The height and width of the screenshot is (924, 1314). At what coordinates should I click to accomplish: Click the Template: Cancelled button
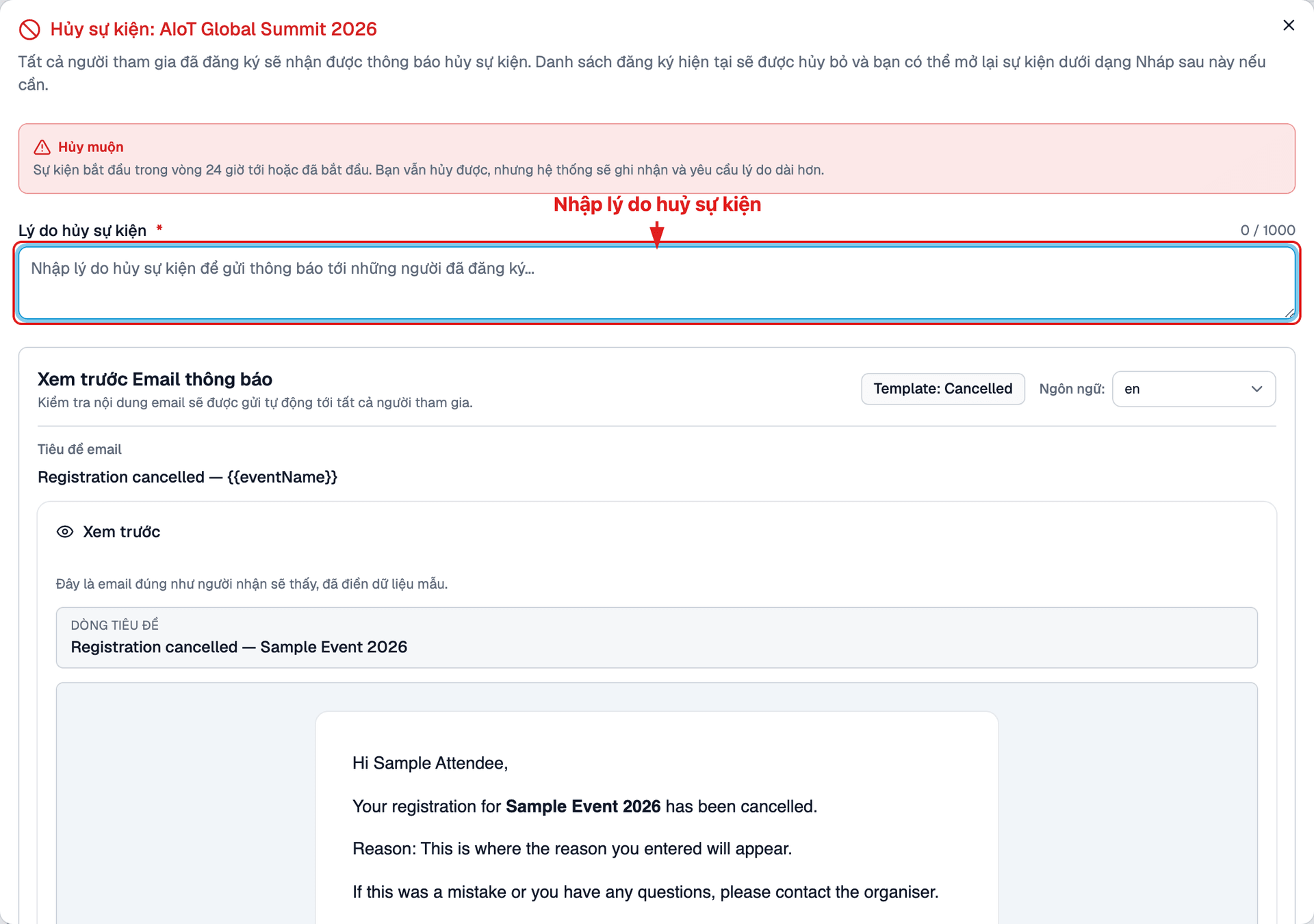click(x=942, y=389)
